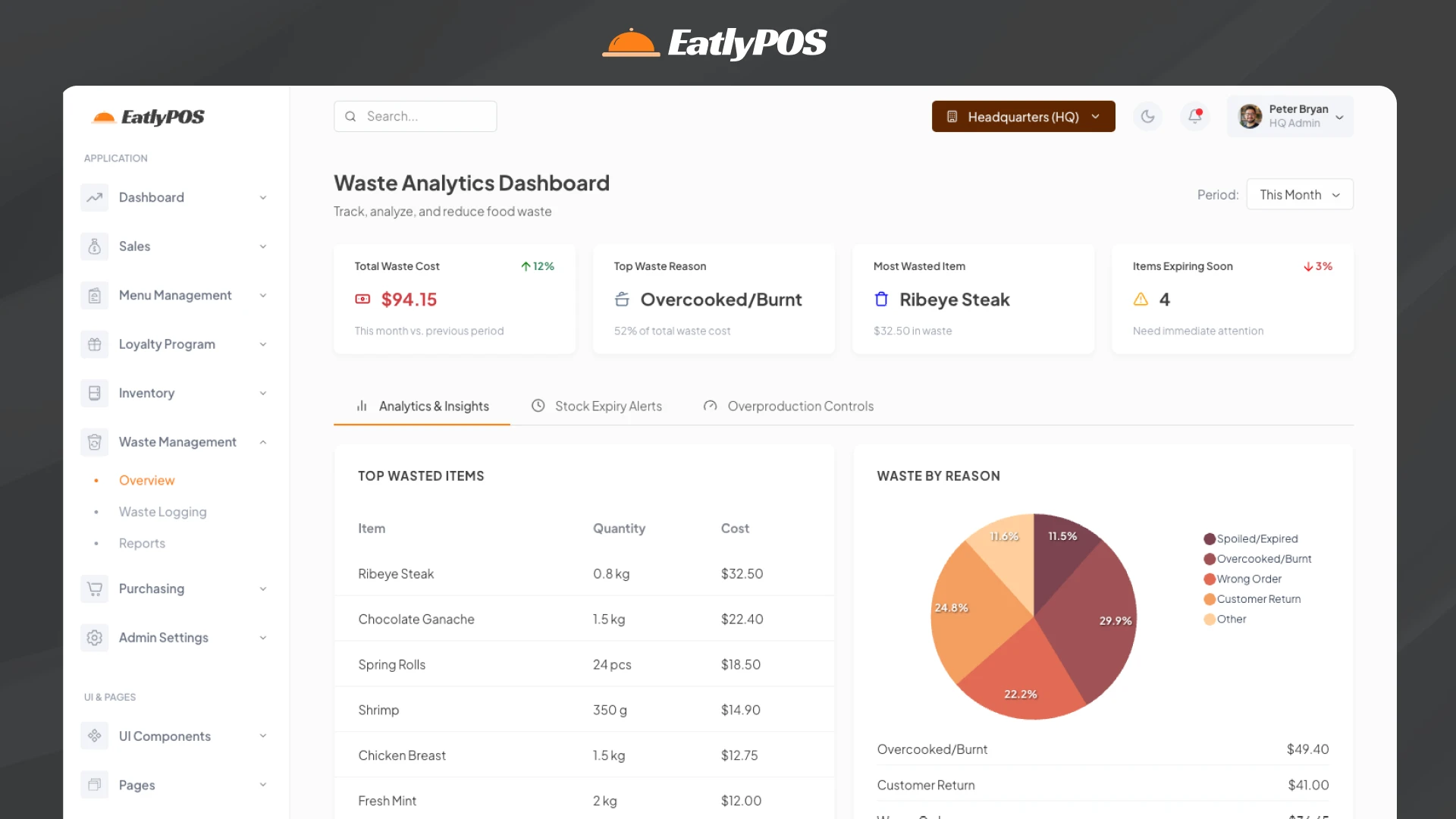
Task: Expand the Admin Settings chevron
Action: 263,638
